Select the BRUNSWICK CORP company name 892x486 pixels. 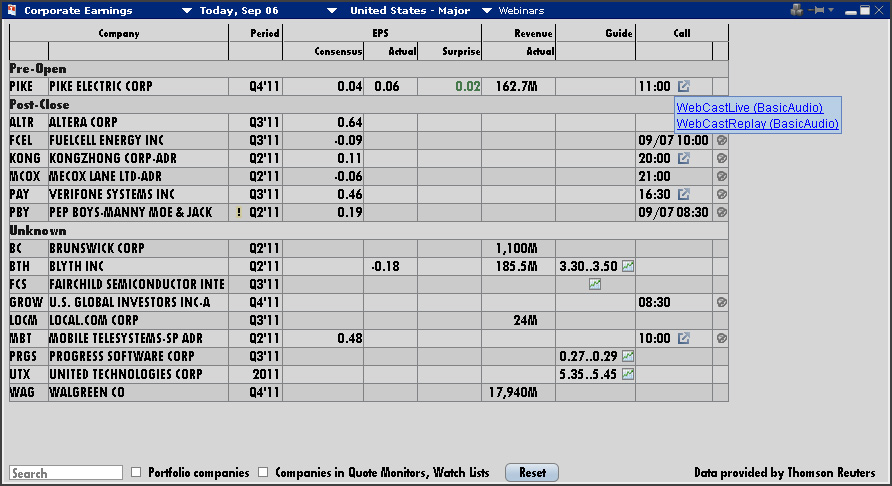pyautogui.click(x=97, y=249)
